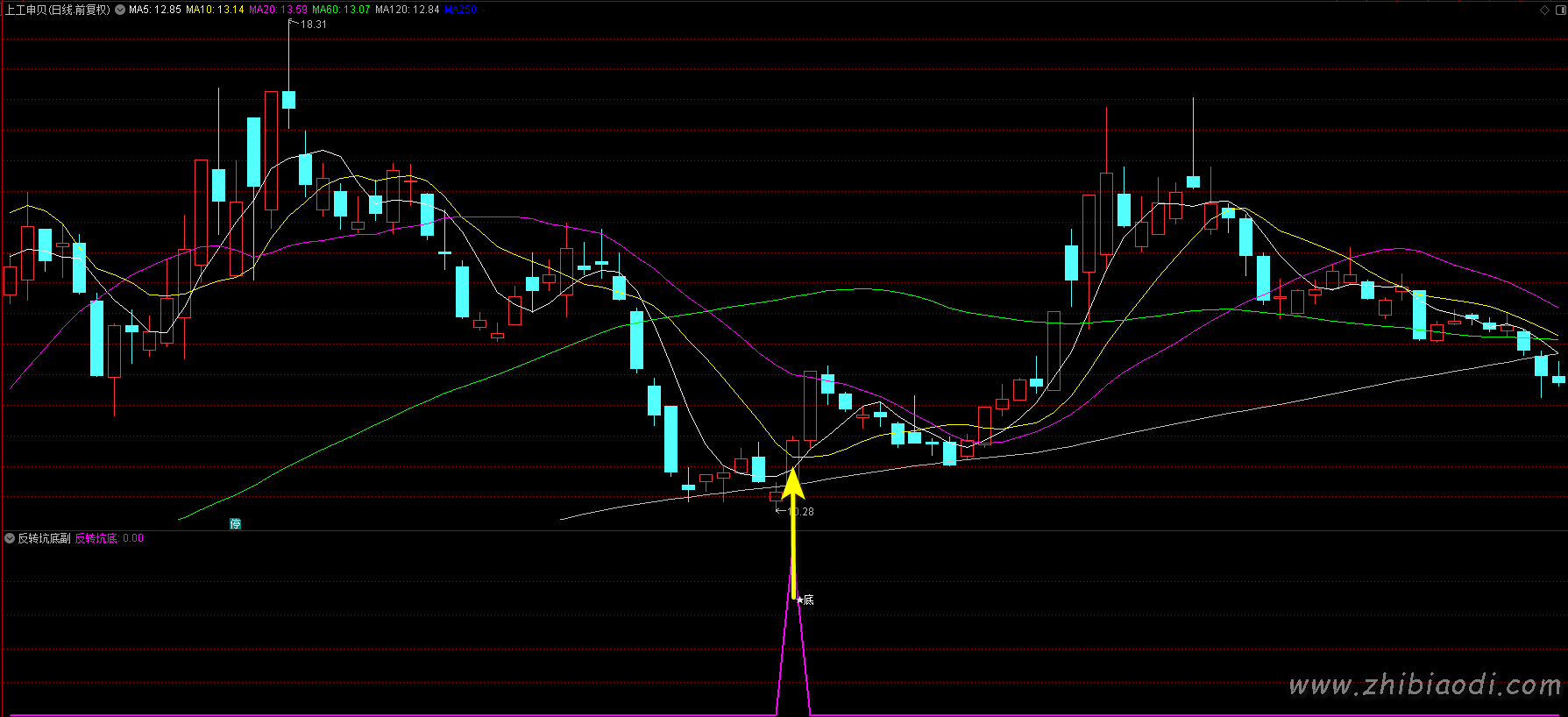The width and height of the screenshot is (1568, 717).
Task: Select the 反转坑底副 sub-indicator name
Action: [x=44, y=538]
